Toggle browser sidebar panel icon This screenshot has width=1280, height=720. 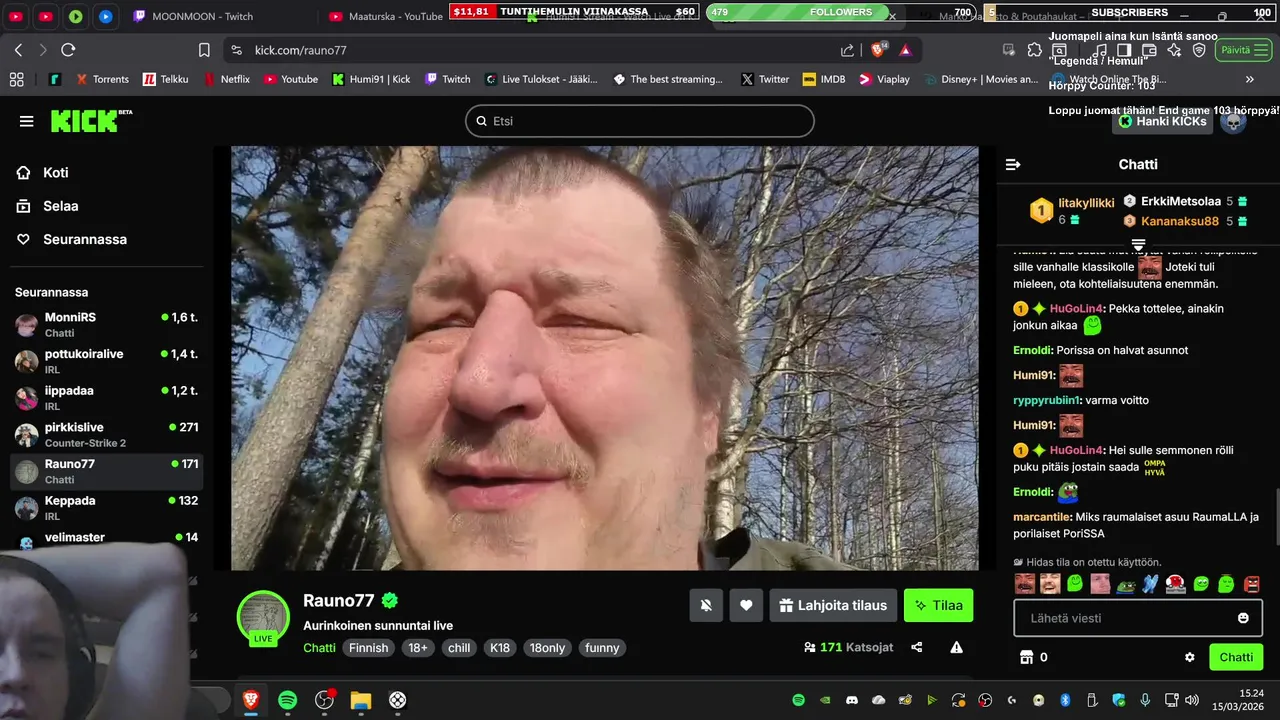point(1124,50)
